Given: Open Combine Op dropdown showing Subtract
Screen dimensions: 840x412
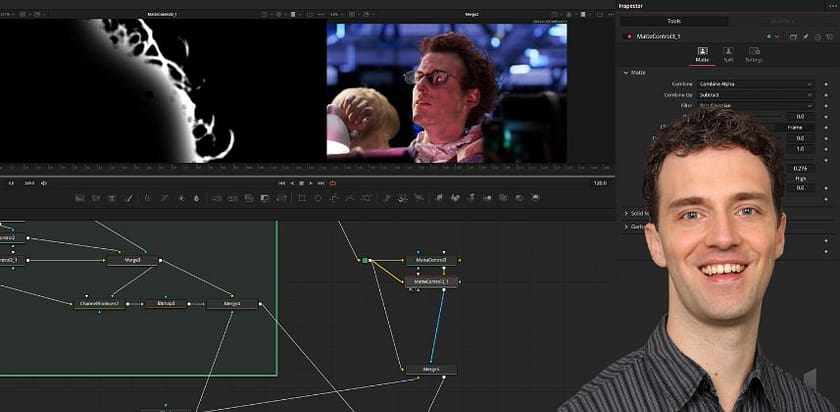Looking at the screenshot, I should [755, 95].
